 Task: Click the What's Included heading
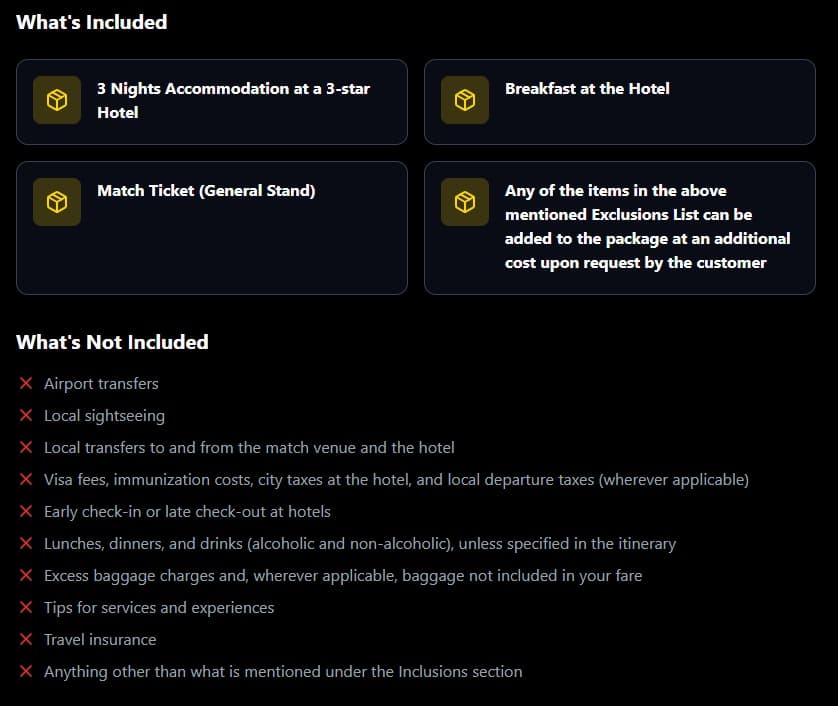click(92, 22)
